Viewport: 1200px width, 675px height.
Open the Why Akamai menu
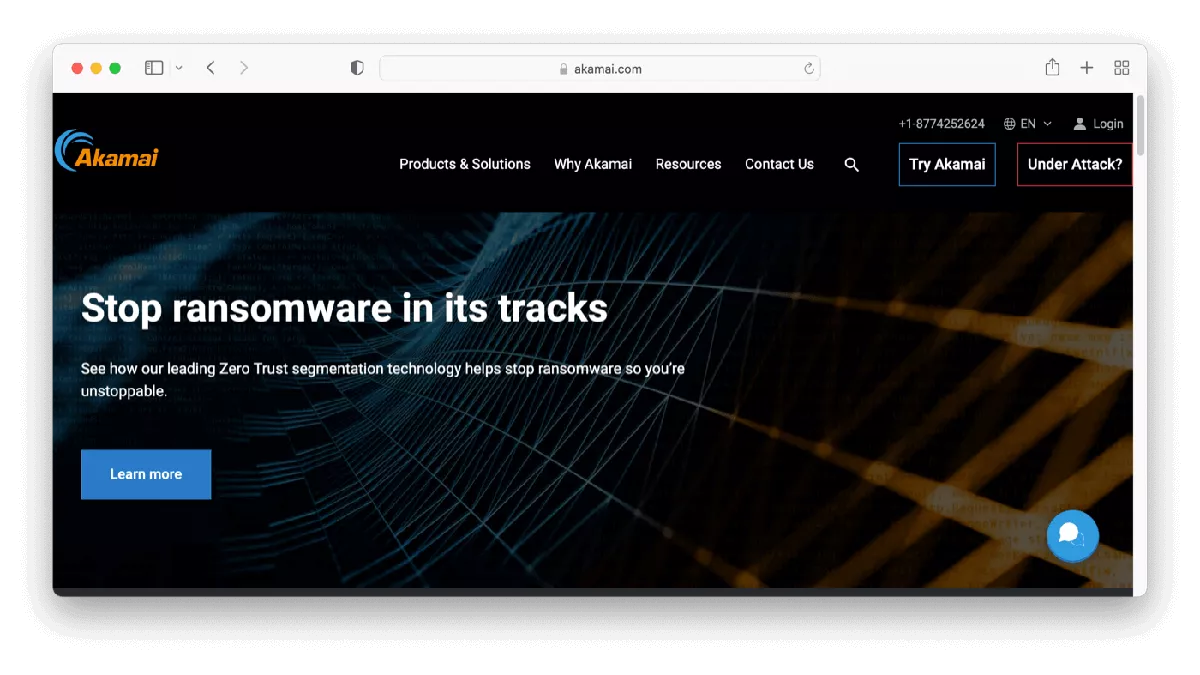pyautogui.click(x=593, y=164)
